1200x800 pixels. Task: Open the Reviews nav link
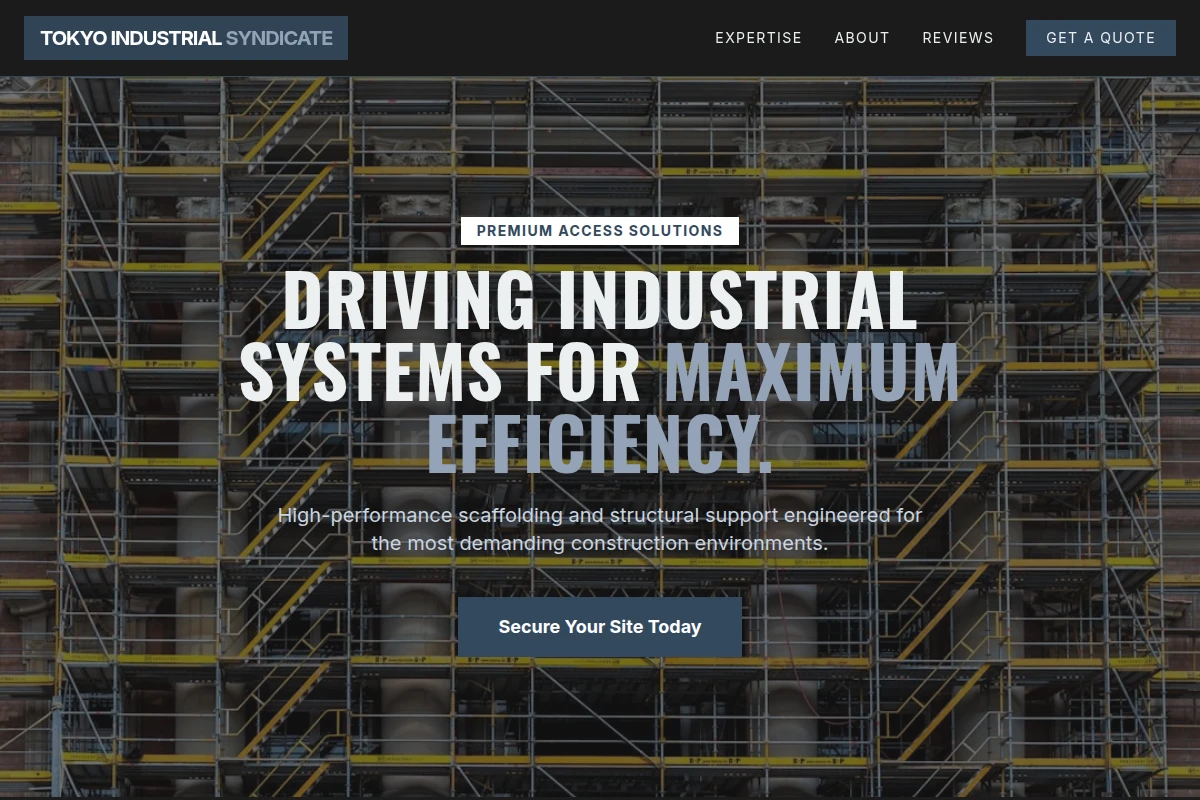(x=958, y=38)
